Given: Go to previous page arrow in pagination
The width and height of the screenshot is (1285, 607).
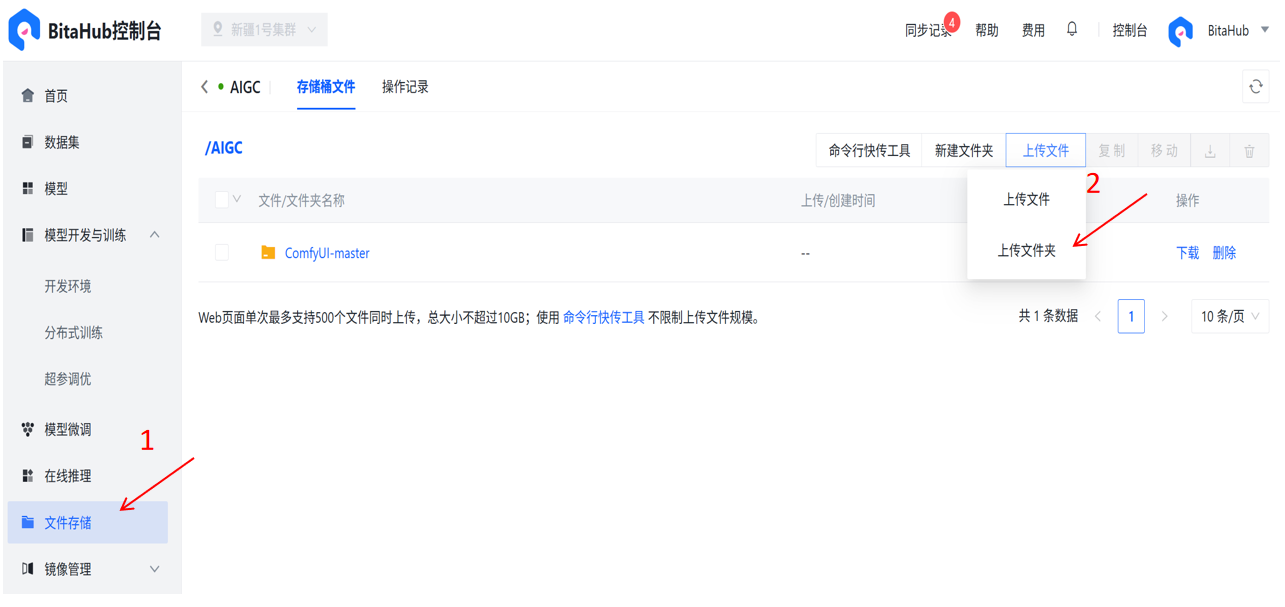Looking at the screenshot, I should [x=1098, y=316].
